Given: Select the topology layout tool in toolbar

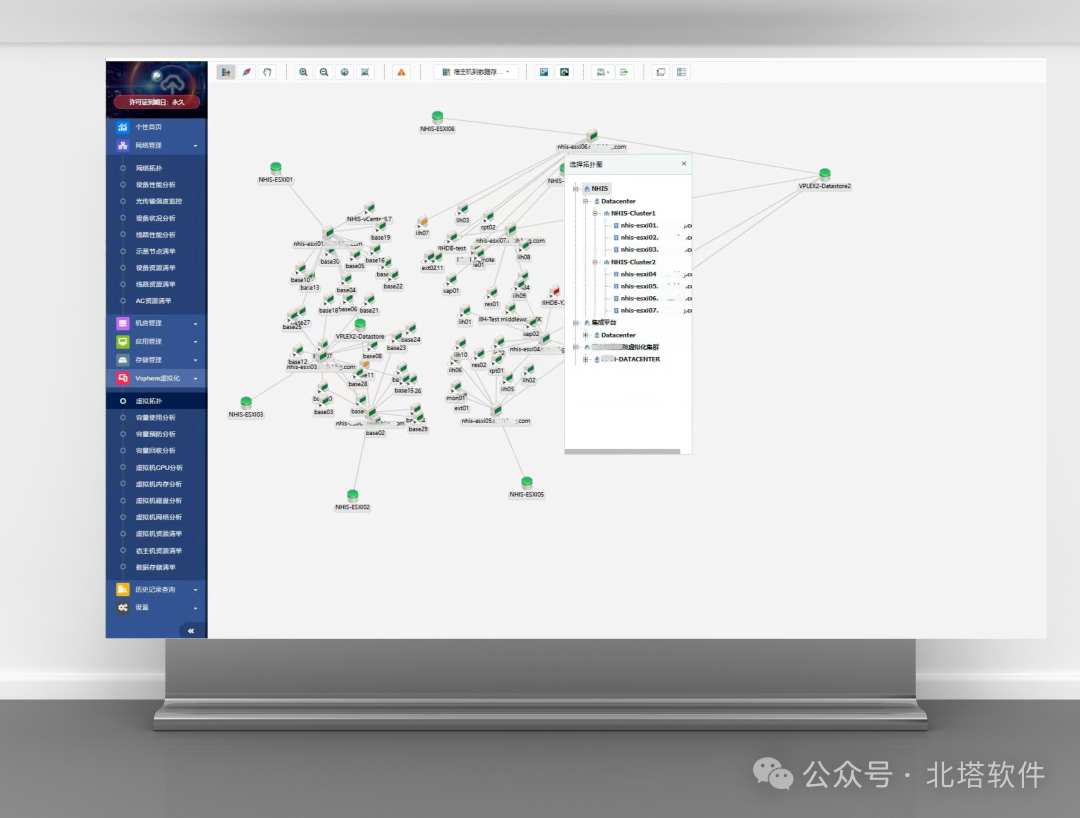Looking at the screenshot, I should tap(226, 72).
